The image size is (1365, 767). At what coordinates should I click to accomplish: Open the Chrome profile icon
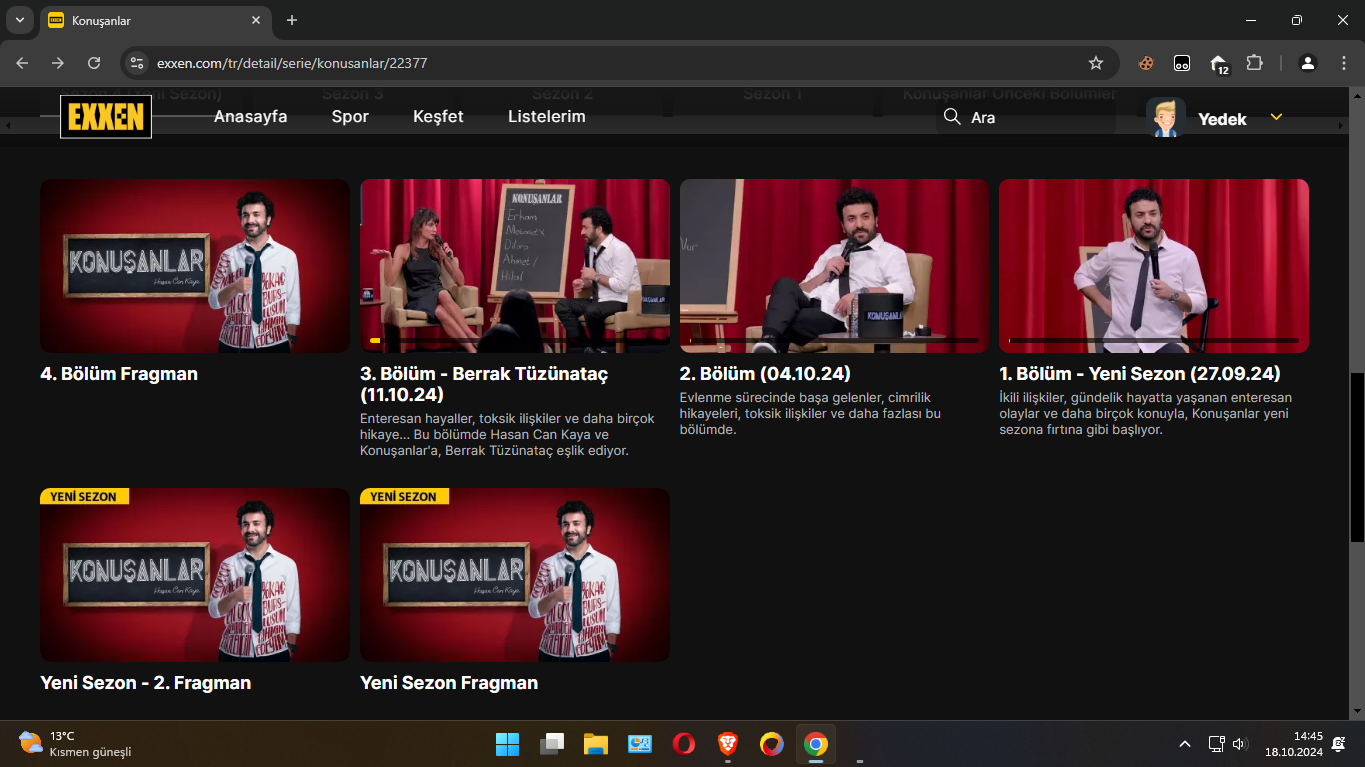[x=1307, y=63]
